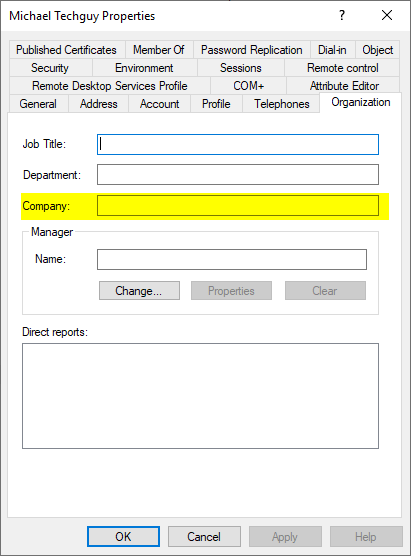Select the Account tab

pos(160,104)
